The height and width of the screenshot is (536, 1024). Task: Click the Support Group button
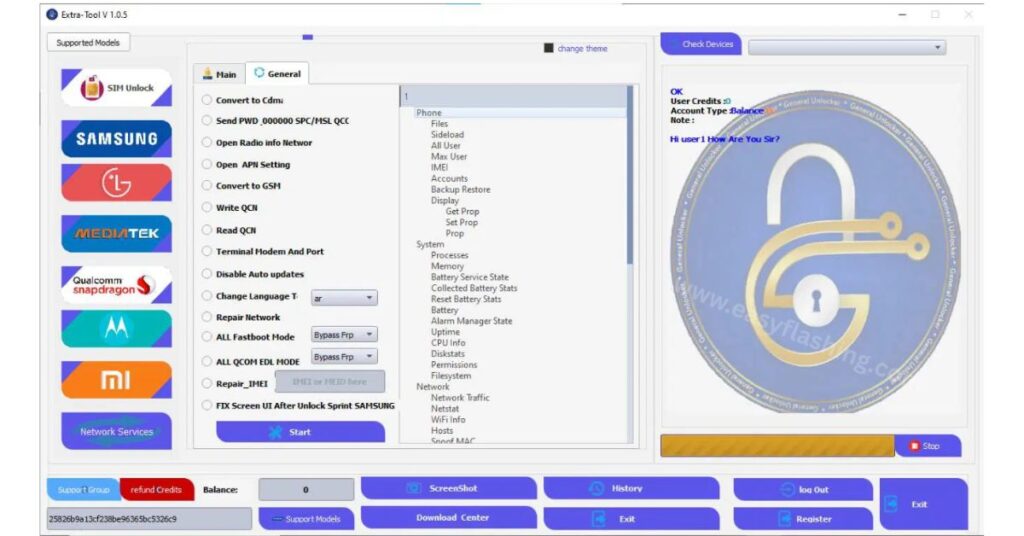click(83, 490)
